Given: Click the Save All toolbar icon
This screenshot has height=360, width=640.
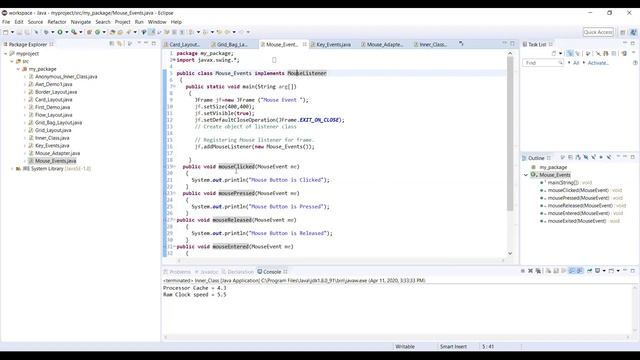Looking at the screenshot, I should click(27, 32).
